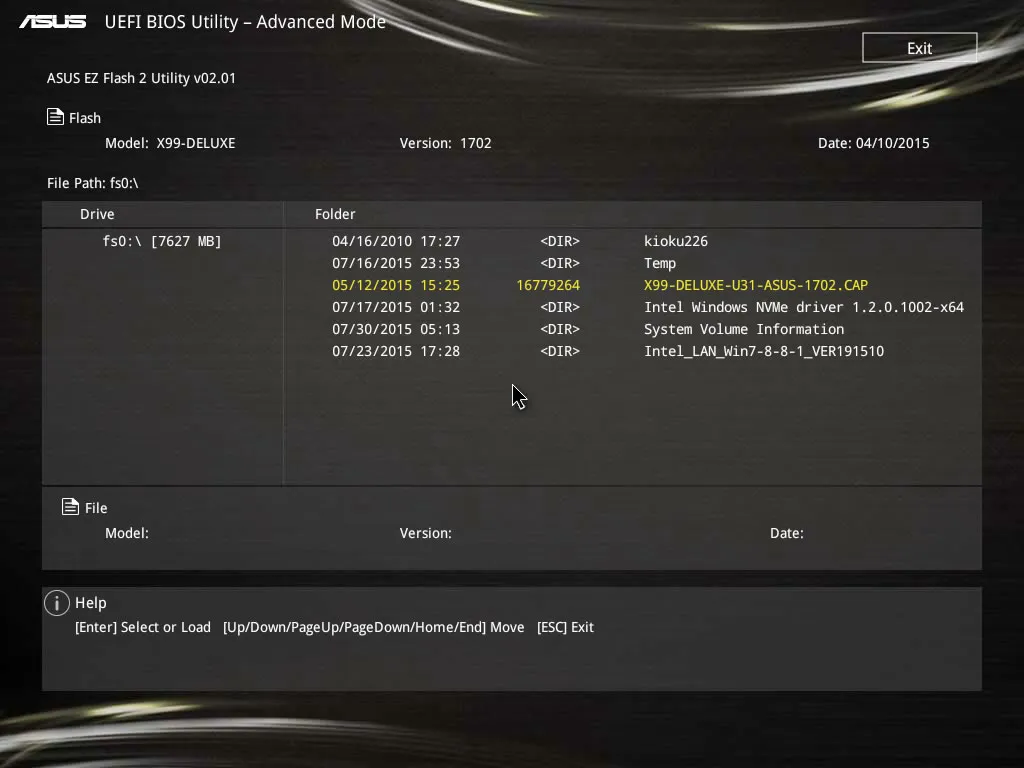Click the UEFI BIOS Utility title
The width and height of the screenshot is (1024, 768).
pyautogui.click(x=245, y=22)
